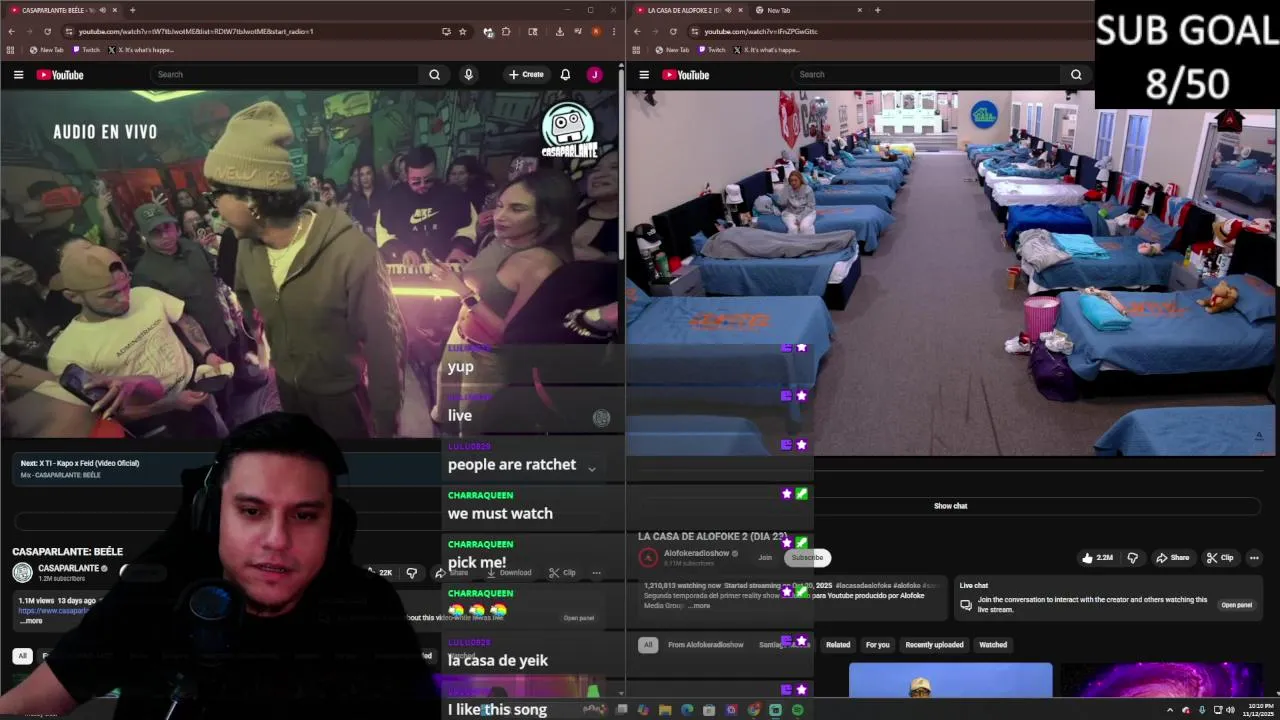The height and width of the screenshot is (720, 1280).
Task: Open New Tab bookmark in right window
Action: [671, 50]
